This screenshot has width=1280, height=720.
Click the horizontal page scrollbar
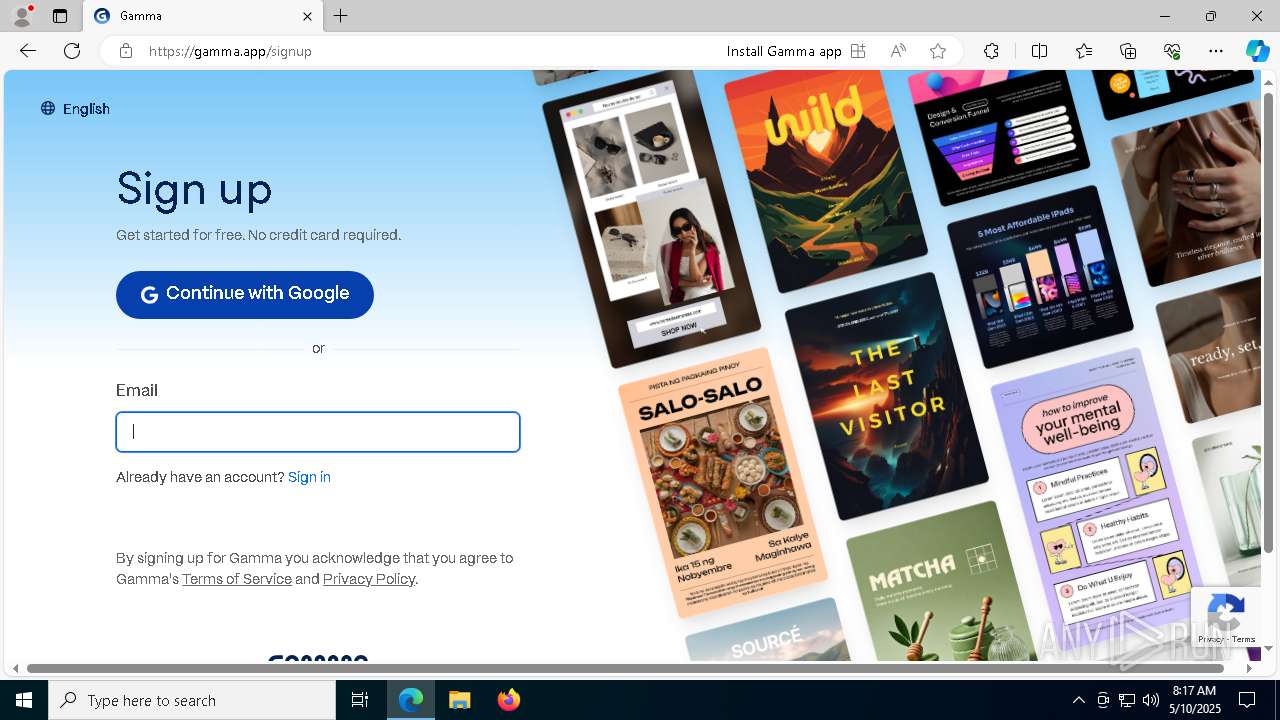625,668
